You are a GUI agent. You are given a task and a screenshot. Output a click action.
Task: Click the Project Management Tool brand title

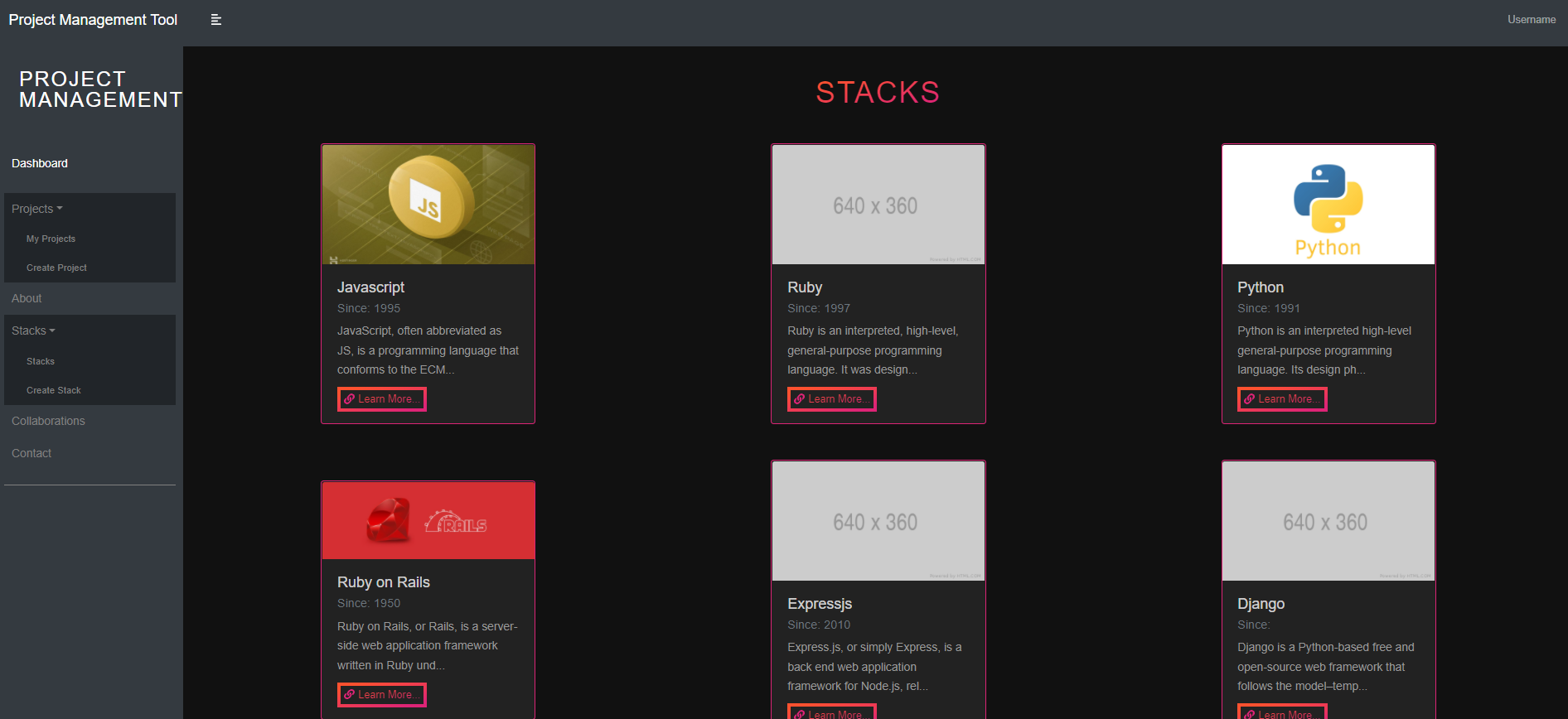tap(93, 20)
